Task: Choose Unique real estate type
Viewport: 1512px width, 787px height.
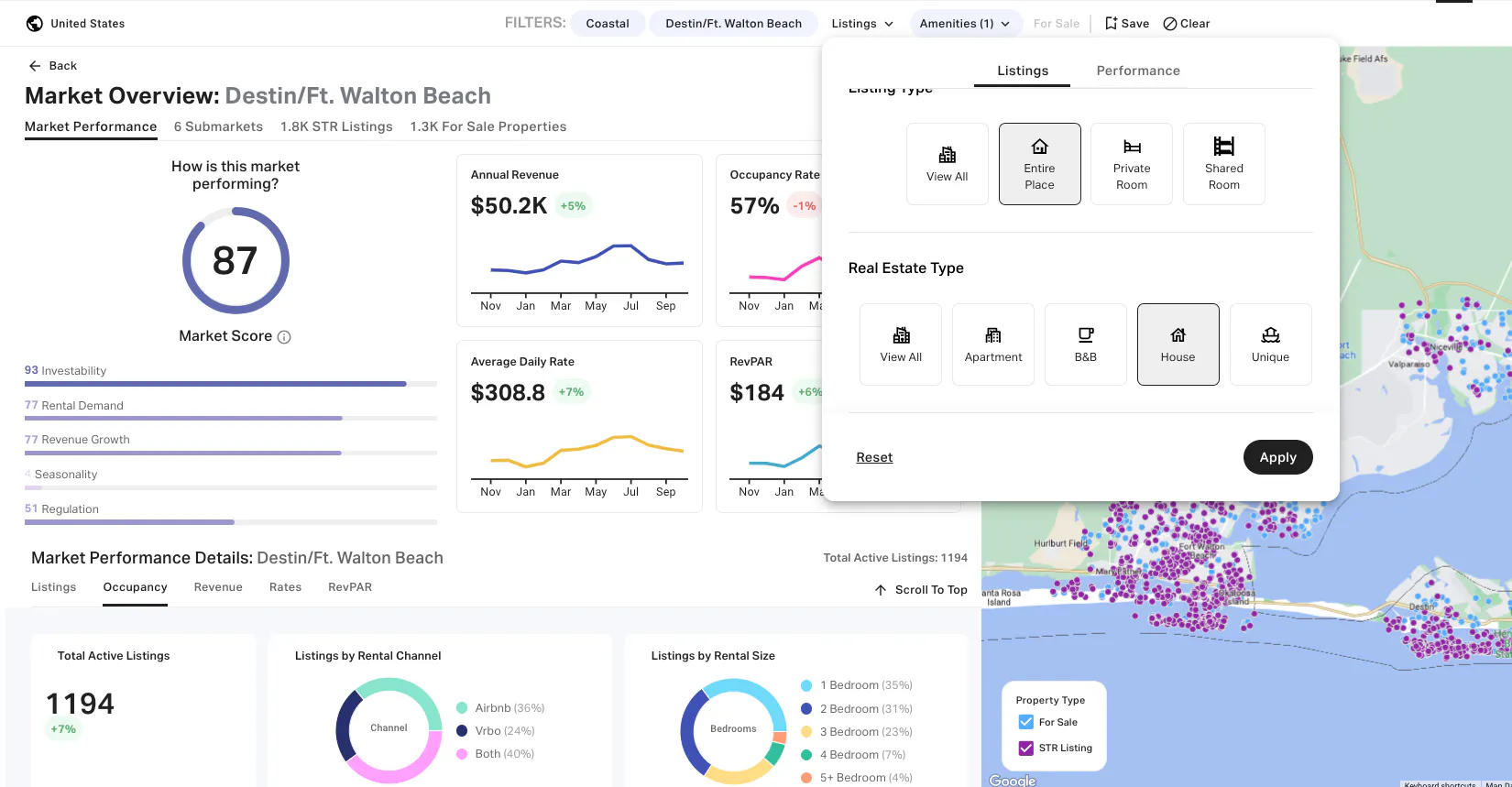Action: click(x=1271, y=344)
